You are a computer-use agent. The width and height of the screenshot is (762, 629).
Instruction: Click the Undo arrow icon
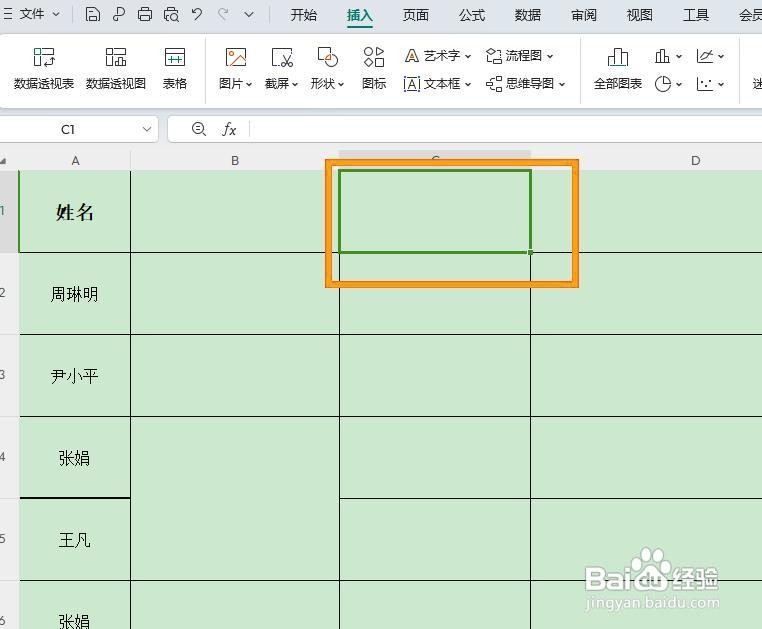pos(197,14)
